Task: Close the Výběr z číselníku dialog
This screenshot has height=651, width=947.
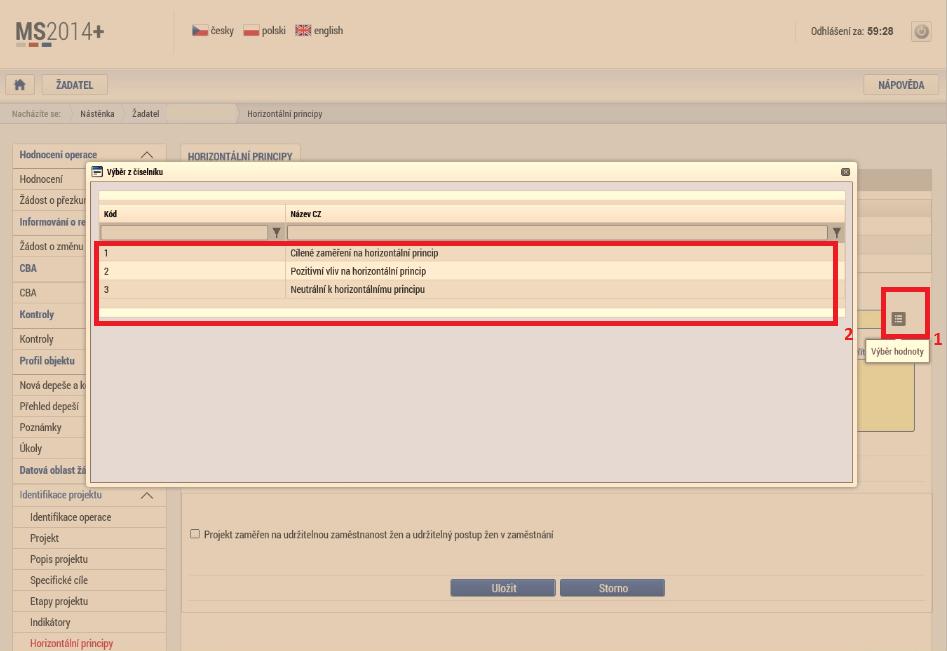Action: (846, 172)
